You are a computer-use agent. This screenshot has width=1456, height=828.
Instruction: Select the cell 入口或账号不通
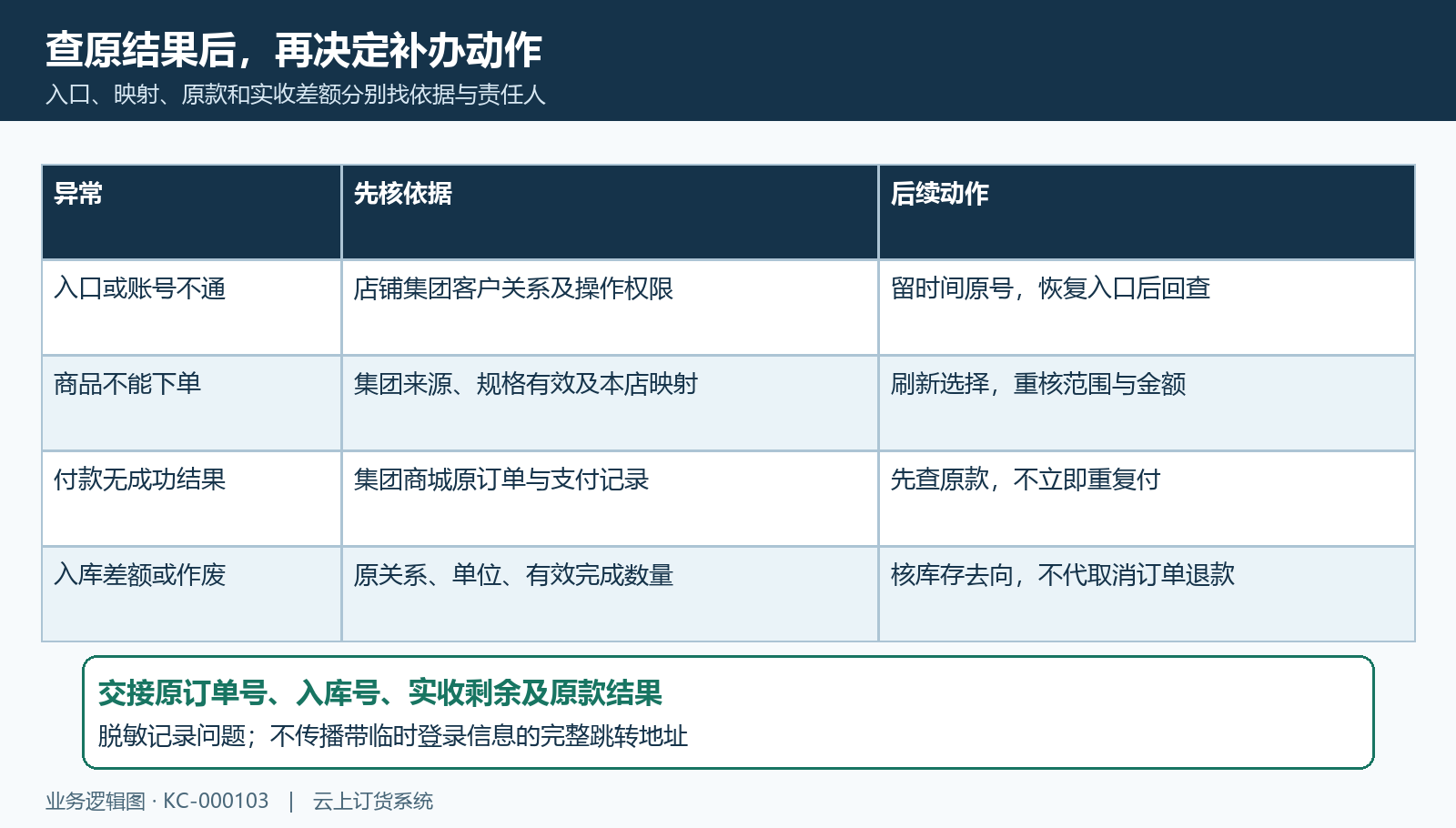(x=192, y=308)
